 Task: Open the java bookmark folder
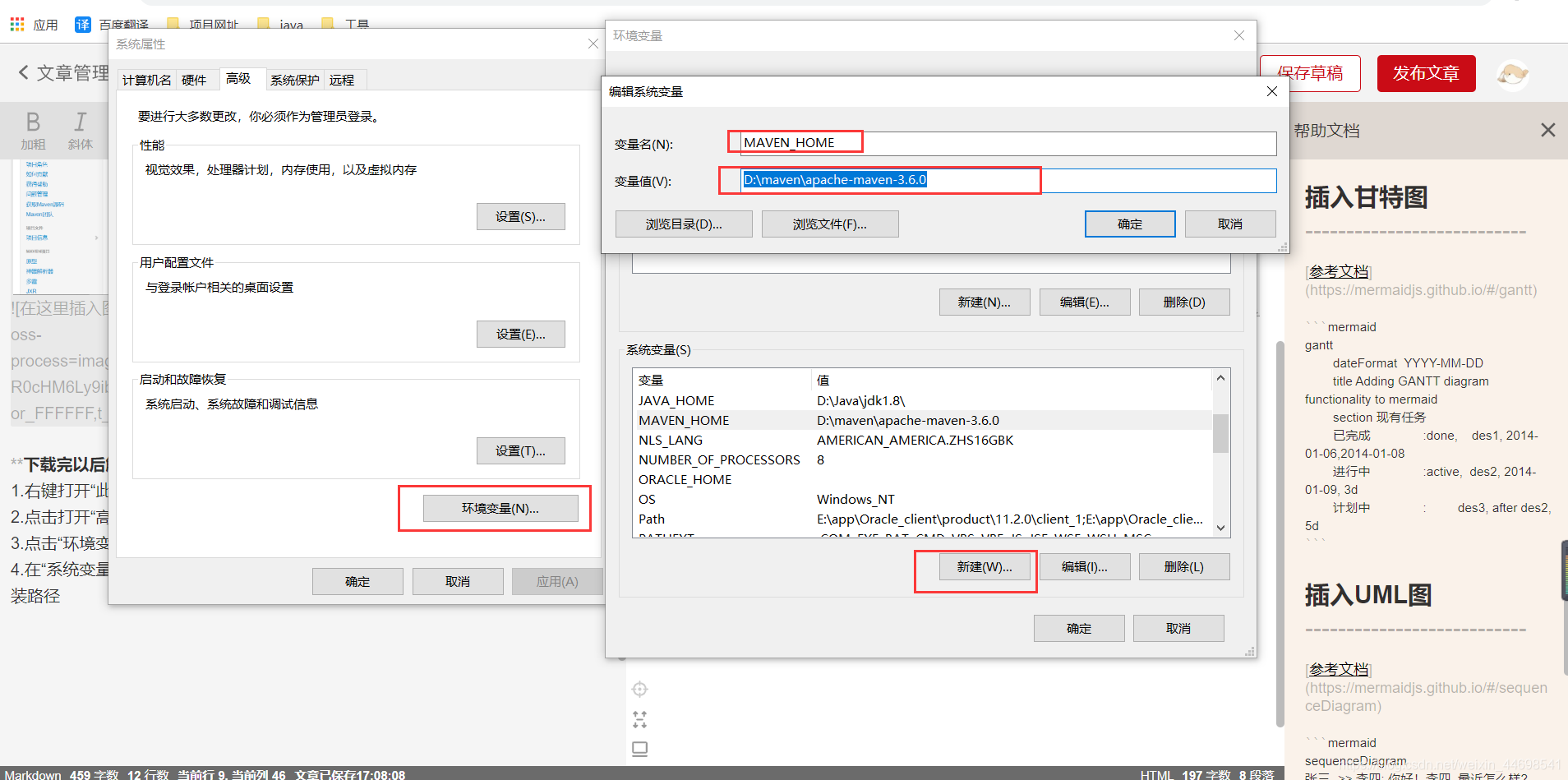click(281, 25)
